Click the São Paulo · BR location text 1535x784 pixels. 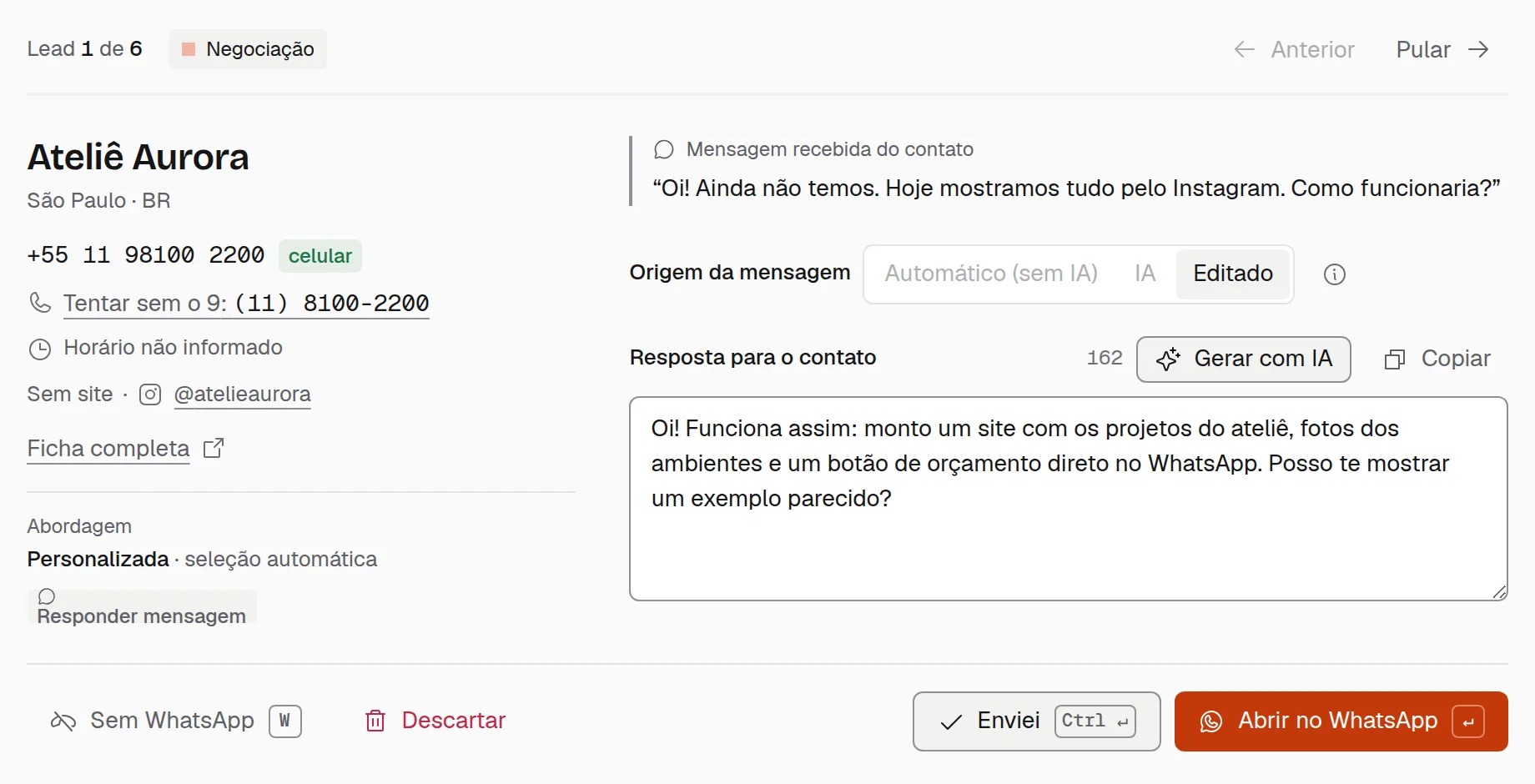99,201
